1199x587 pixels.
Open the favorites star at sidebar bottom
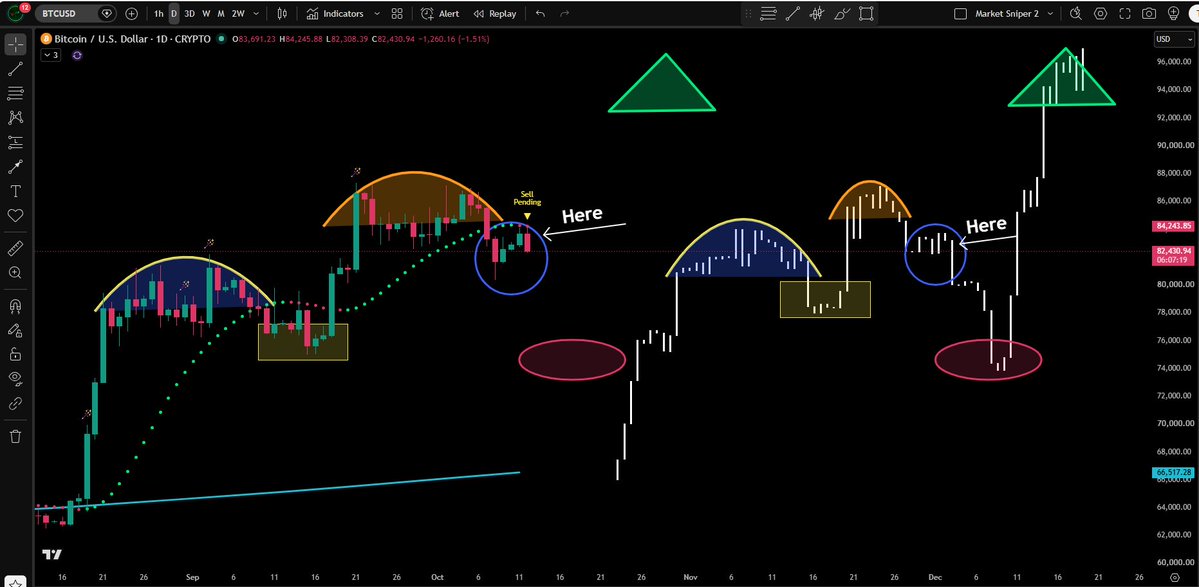click(x=15, y=582)
